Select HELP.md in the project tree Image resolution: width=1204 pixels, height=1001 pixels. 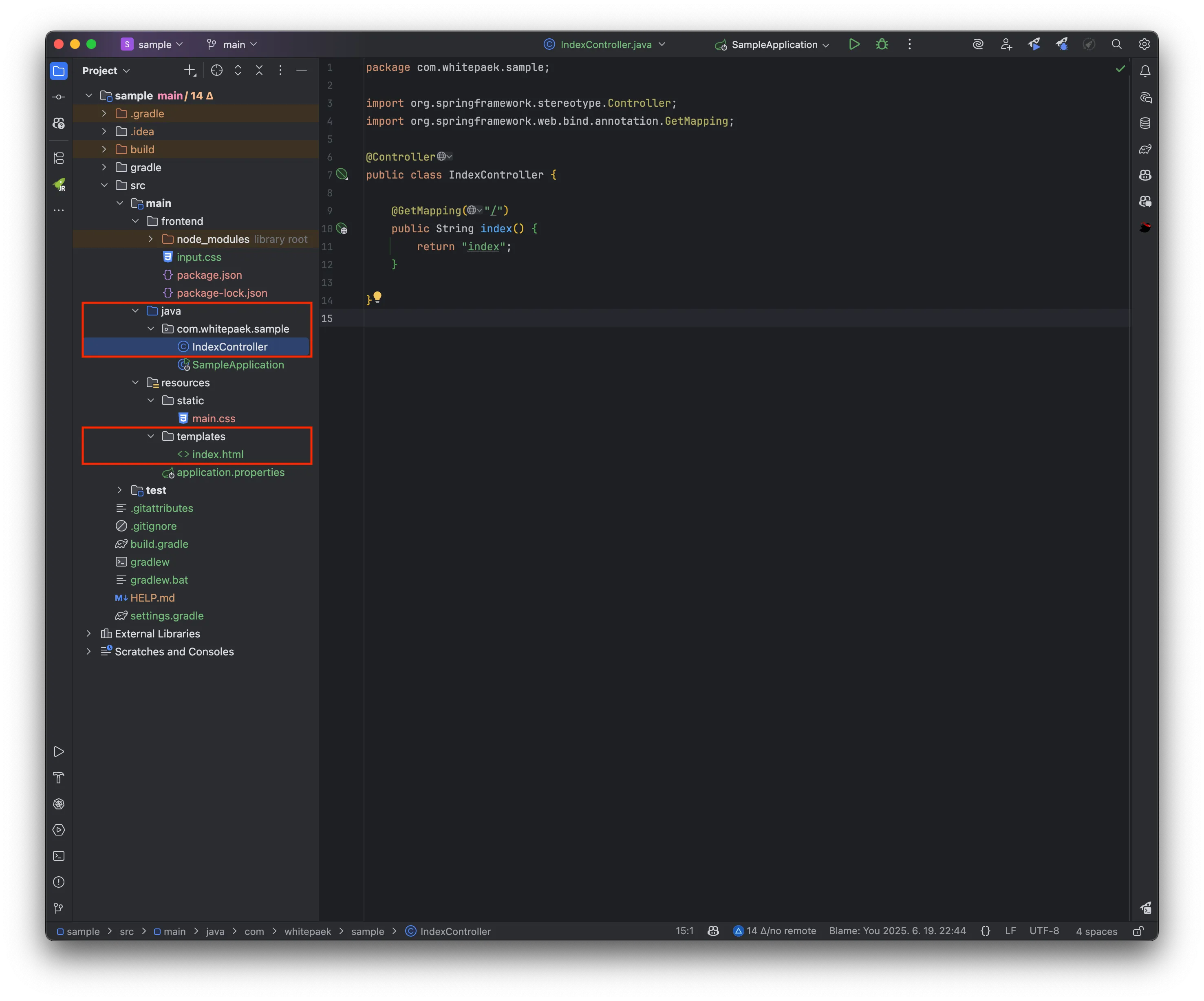pyautogui.click(x=152, y=598)
